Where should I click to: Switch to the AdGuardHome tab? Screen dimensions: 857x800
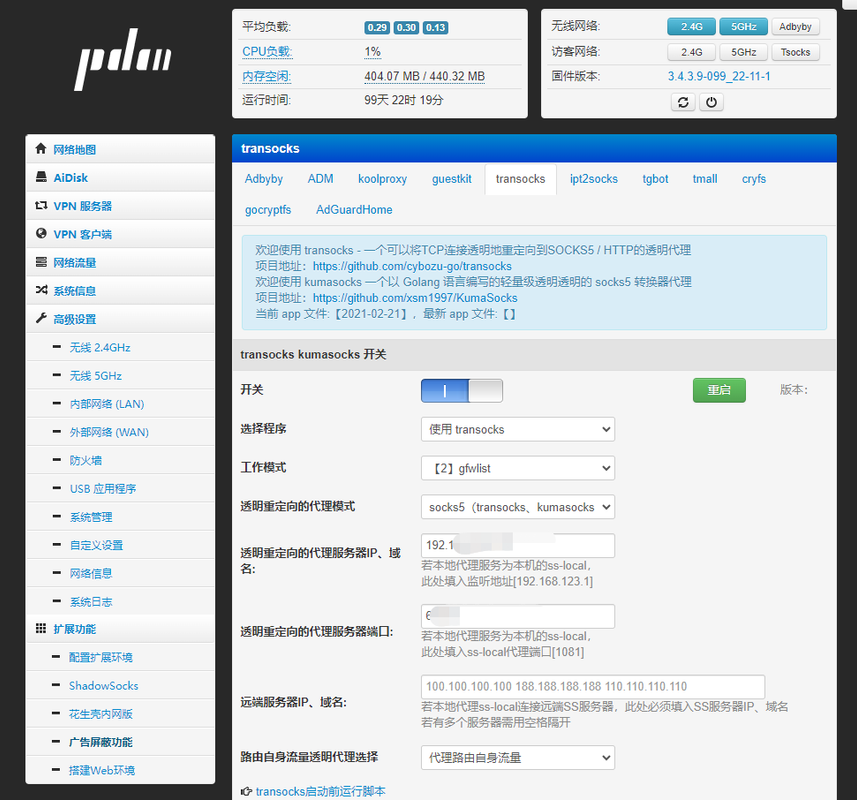354,209
